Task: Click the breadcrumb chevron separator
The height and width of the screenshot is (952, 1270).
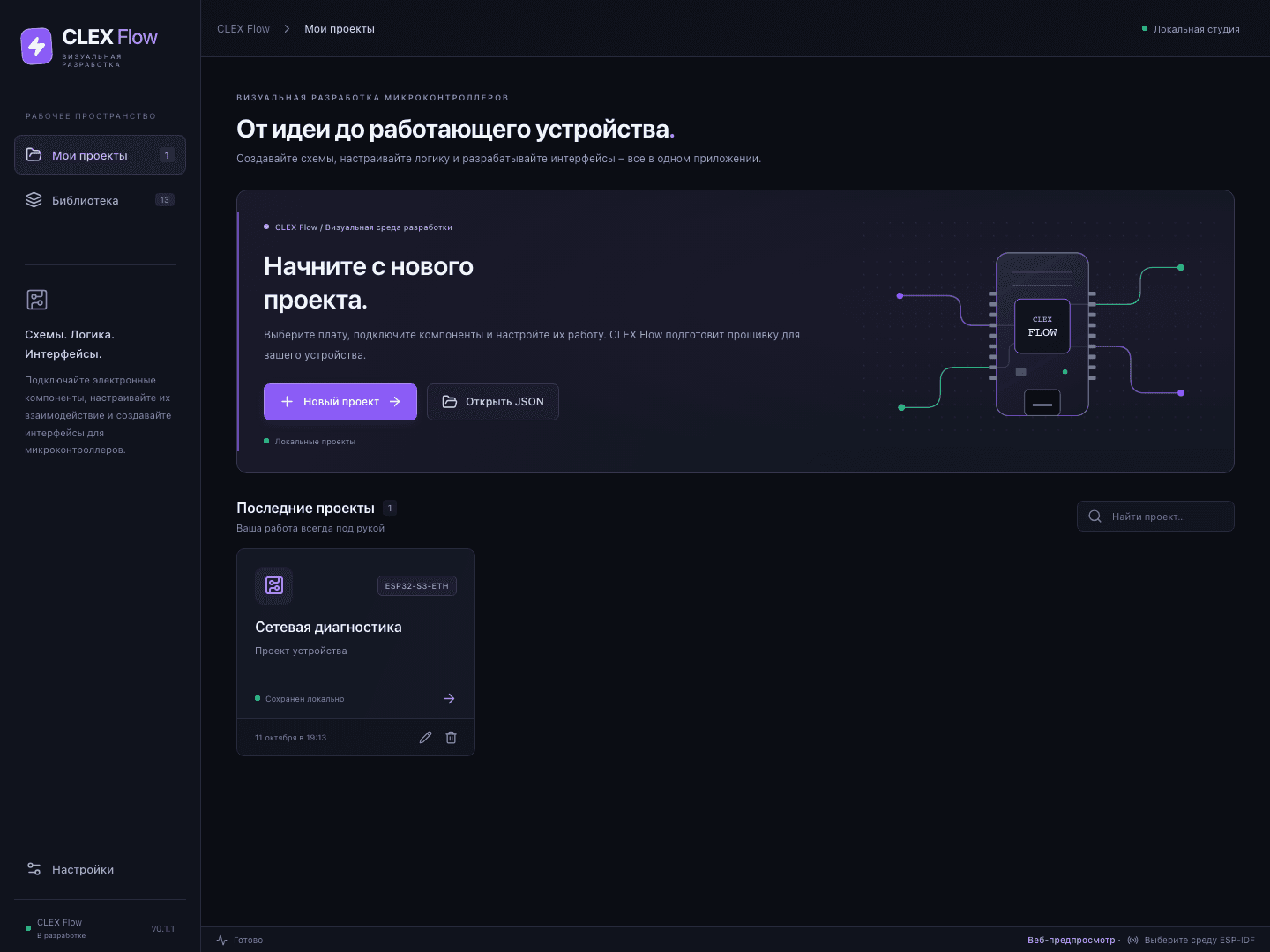Action: pyautogui.click(x=287, y=29)
